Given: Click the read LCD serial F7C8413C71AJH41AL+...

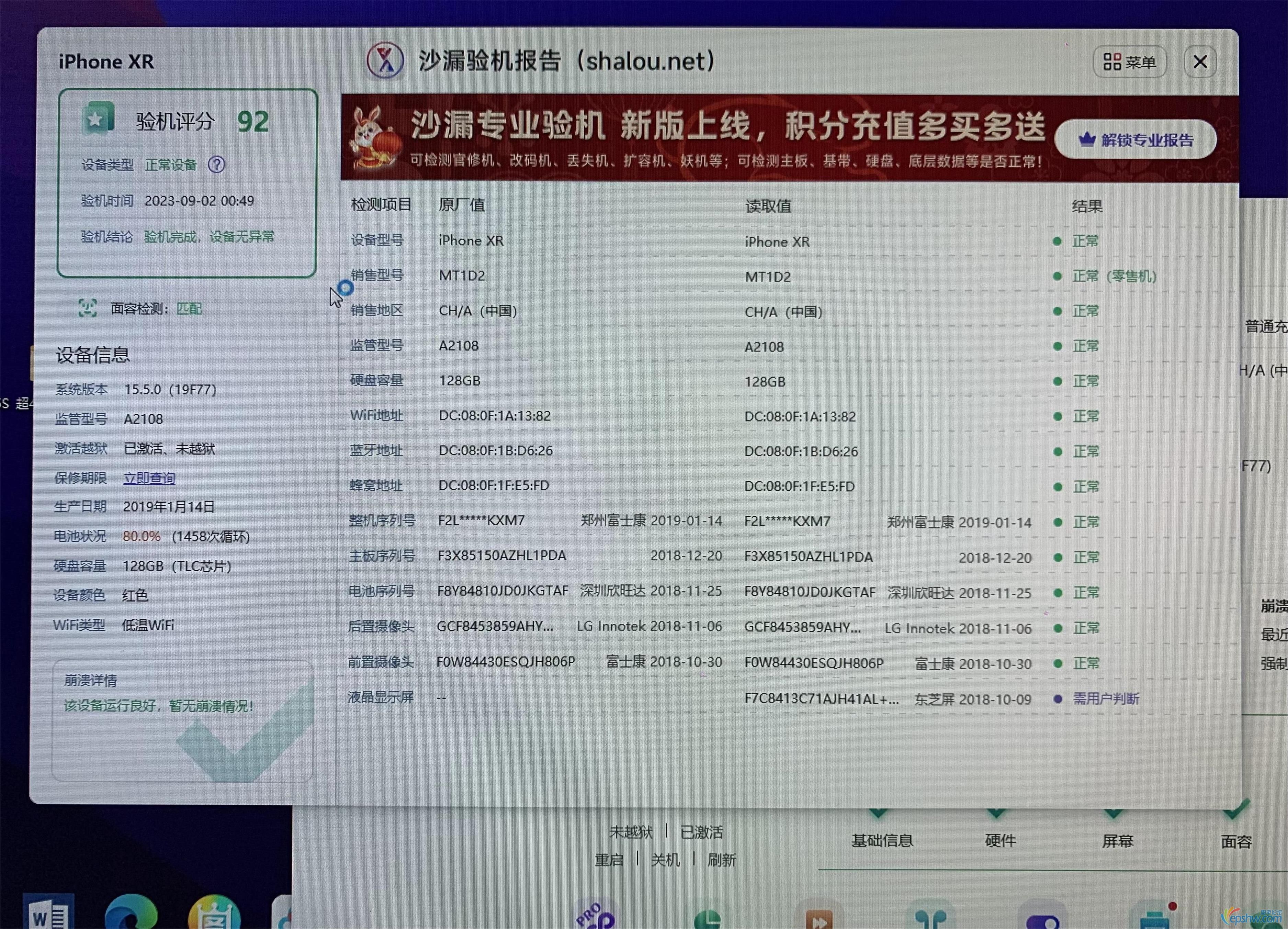Looking at the screenshot, I should [821, 699].
